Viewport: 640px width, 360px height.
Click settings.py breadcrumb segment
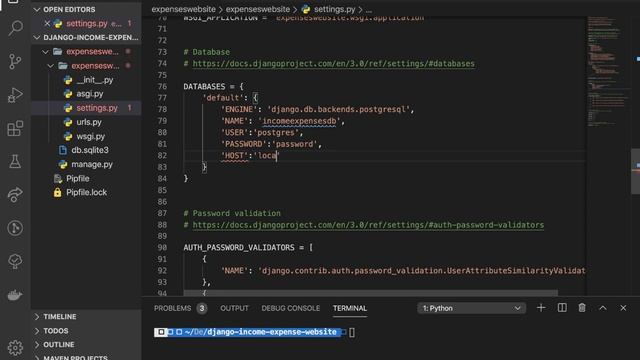(x=334, y=9)
